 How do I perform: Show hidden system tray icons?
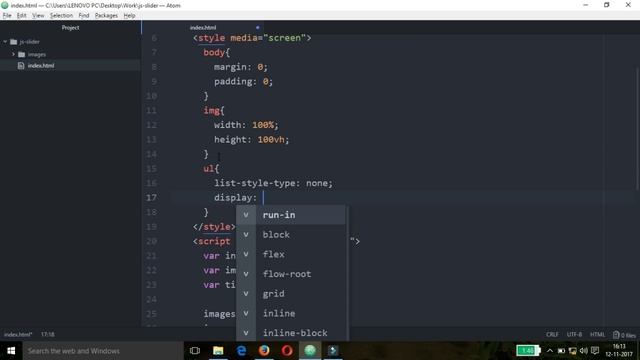(550, 351)
